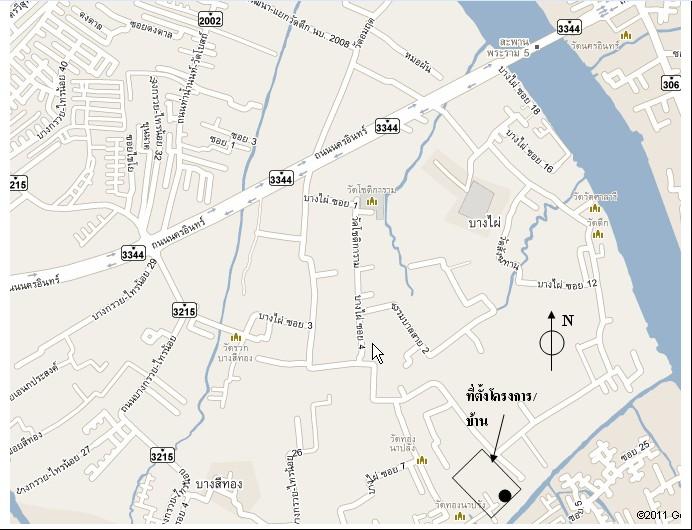This screenshot has height=530, width=692.
Task: Click the บางไผ่ ซอย 12 road label
Action: (x=567, y=284)
